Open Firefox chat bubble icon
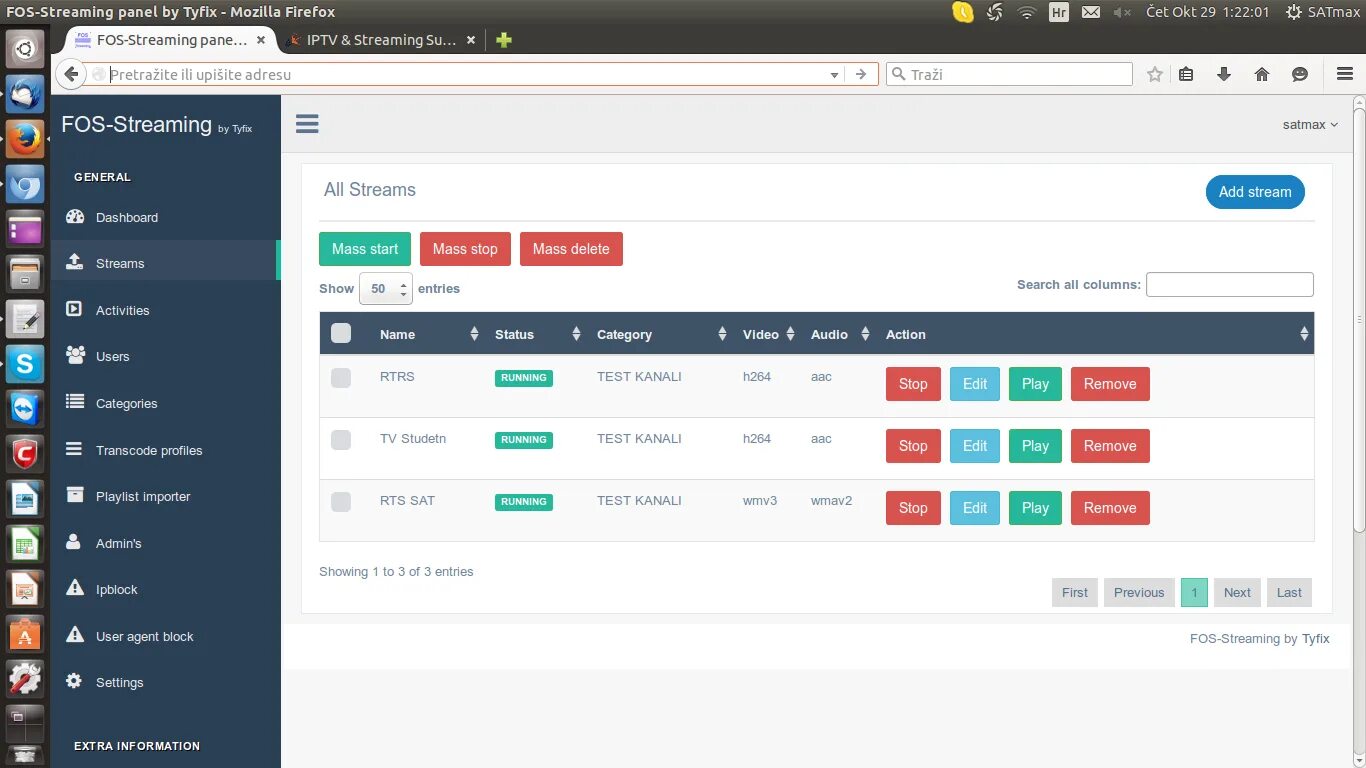Viewport: 1366px width, 768px height. (x=1300, y=74)
